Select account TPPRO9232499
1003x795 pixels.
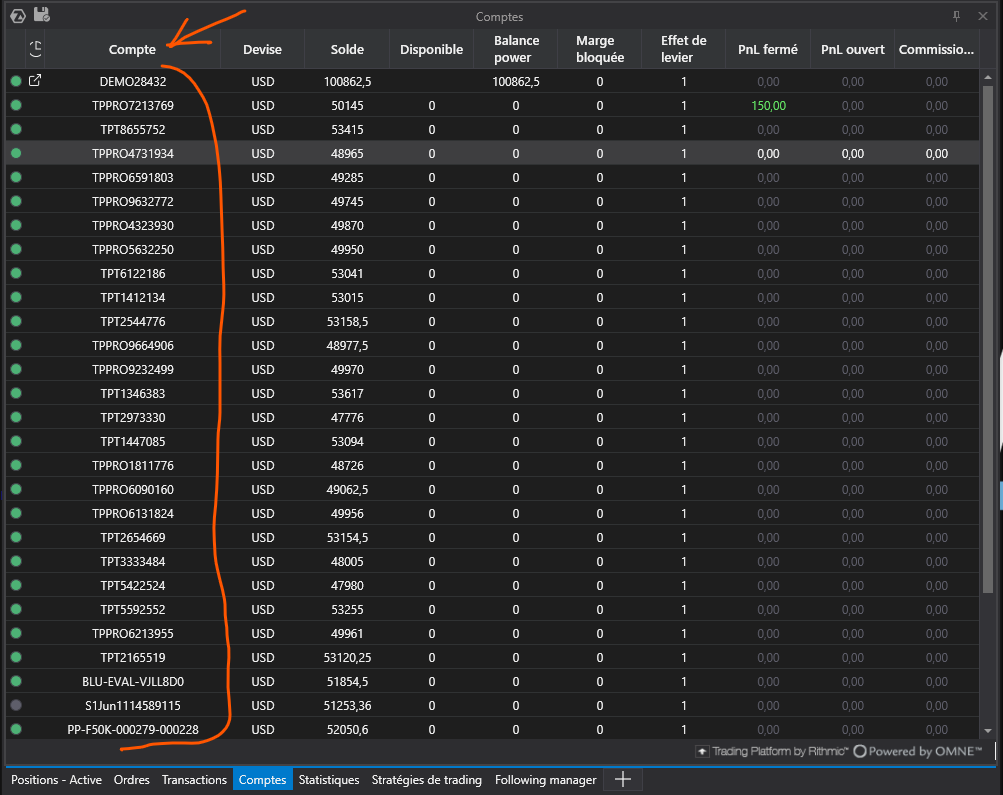(x=493, y=369)
